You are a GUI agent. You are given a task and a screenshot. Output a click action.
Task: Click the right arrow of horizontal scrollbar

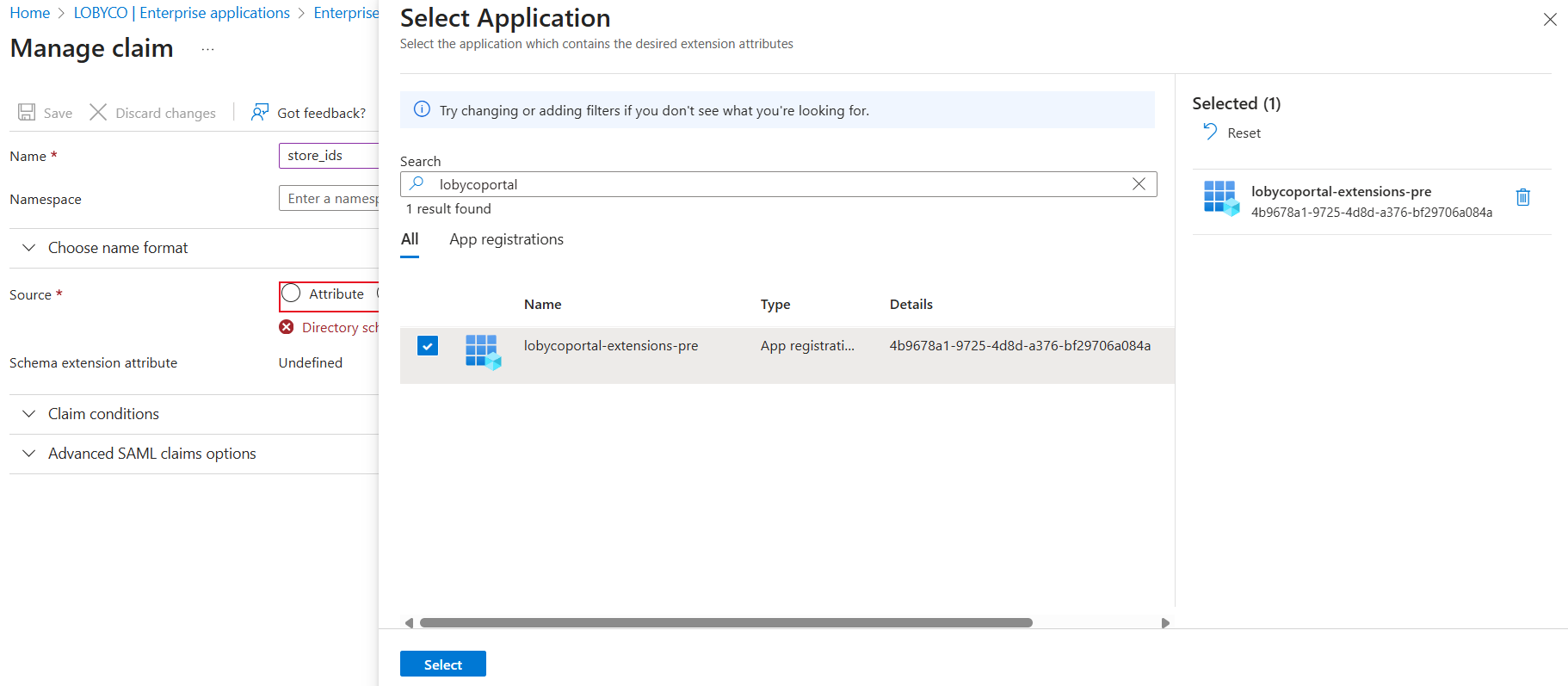[1165, 623]
